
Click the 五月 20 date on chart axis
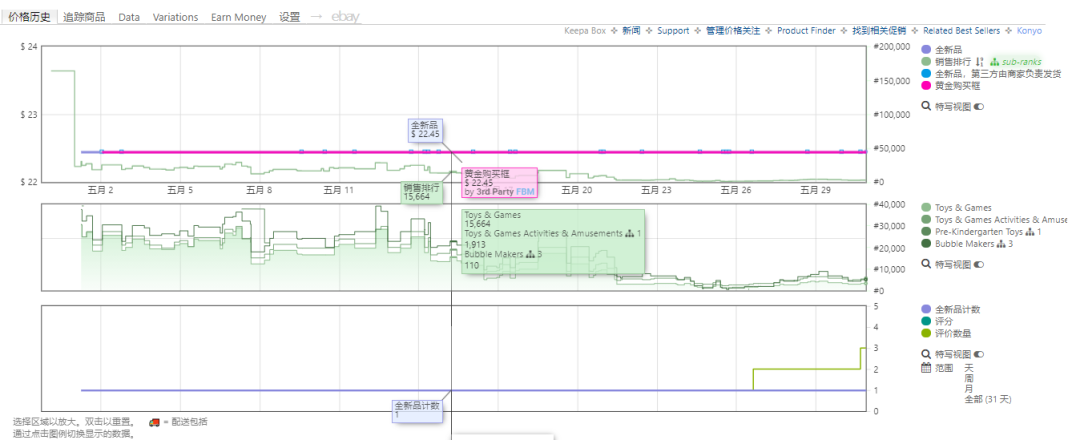pos(577,191)
